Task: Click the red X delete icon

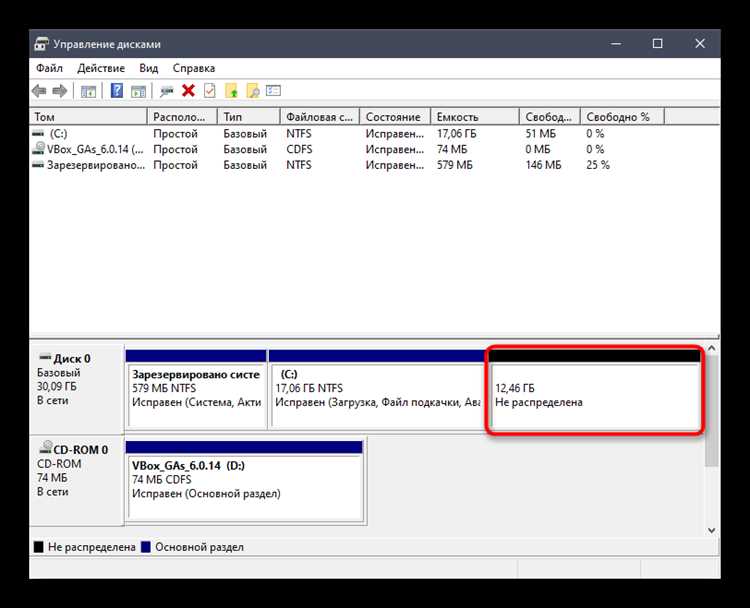Action: (x=188, y=90)
